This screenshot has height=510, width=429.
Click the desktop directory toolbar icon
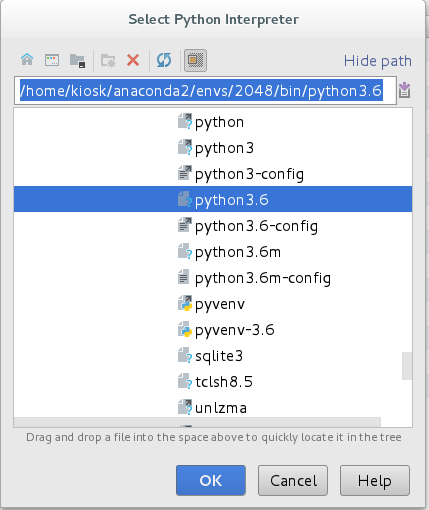(52, 60)
